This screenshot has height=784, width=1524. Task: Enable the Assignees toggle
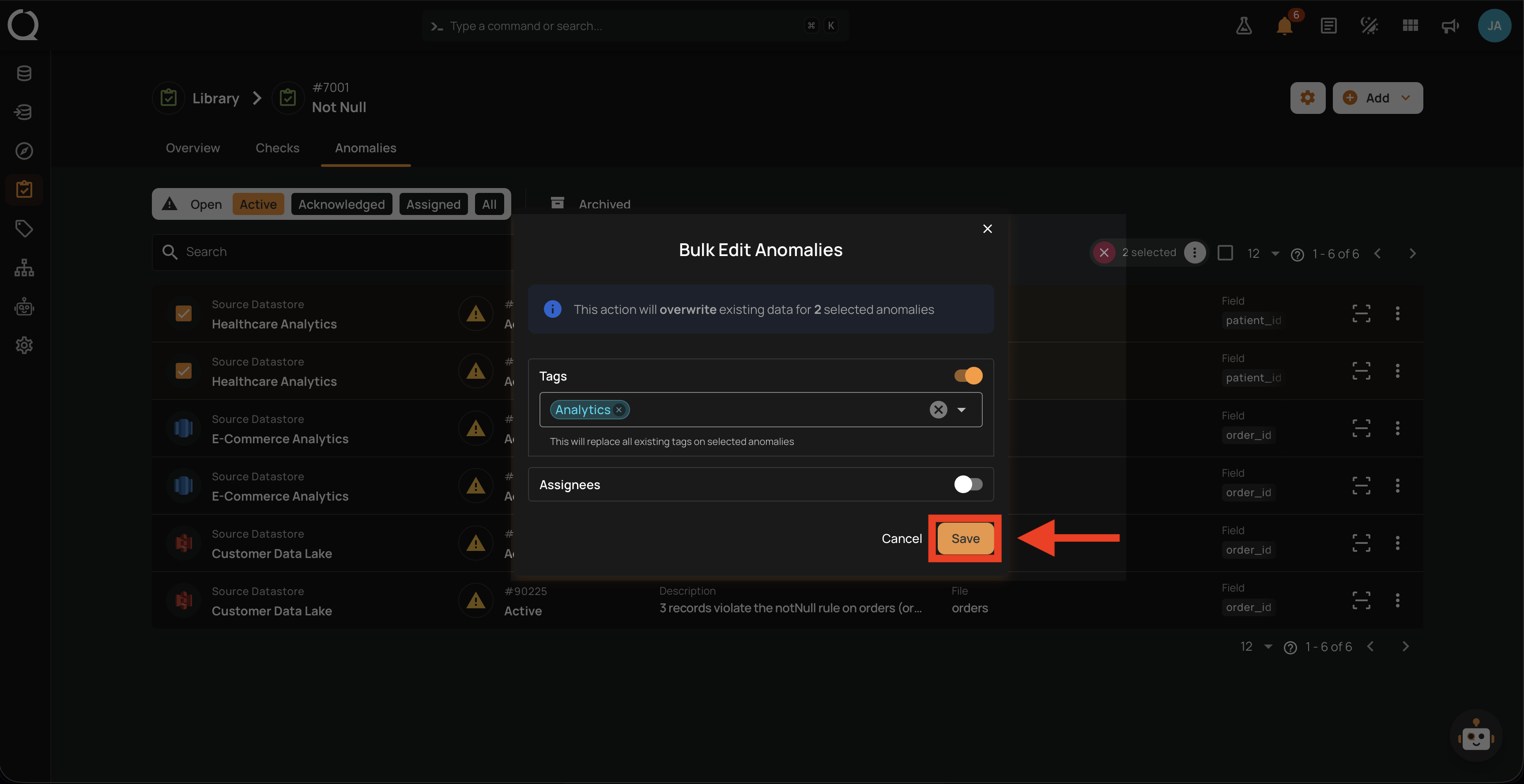[x=969, y=485]
